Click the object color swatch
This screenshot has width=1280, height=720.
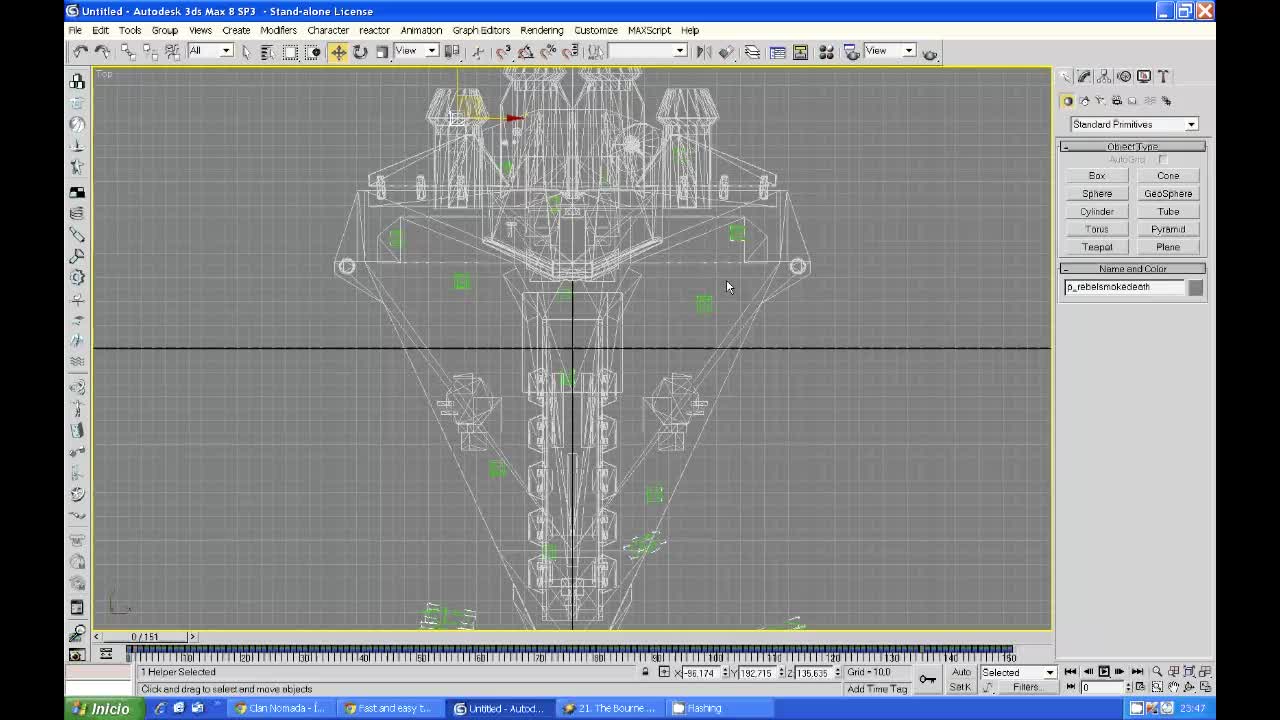click(1195, 288)
